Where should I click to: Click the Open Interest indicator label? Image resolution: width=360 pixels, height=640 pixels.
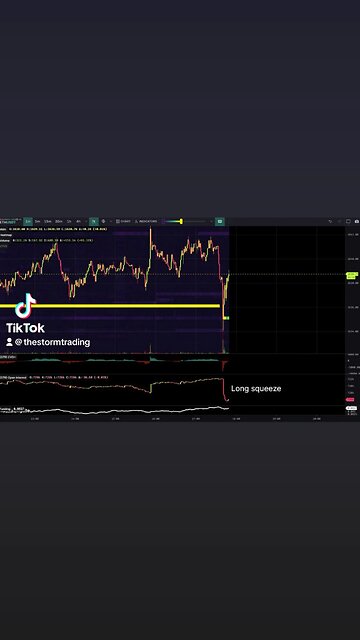[13, 378]
